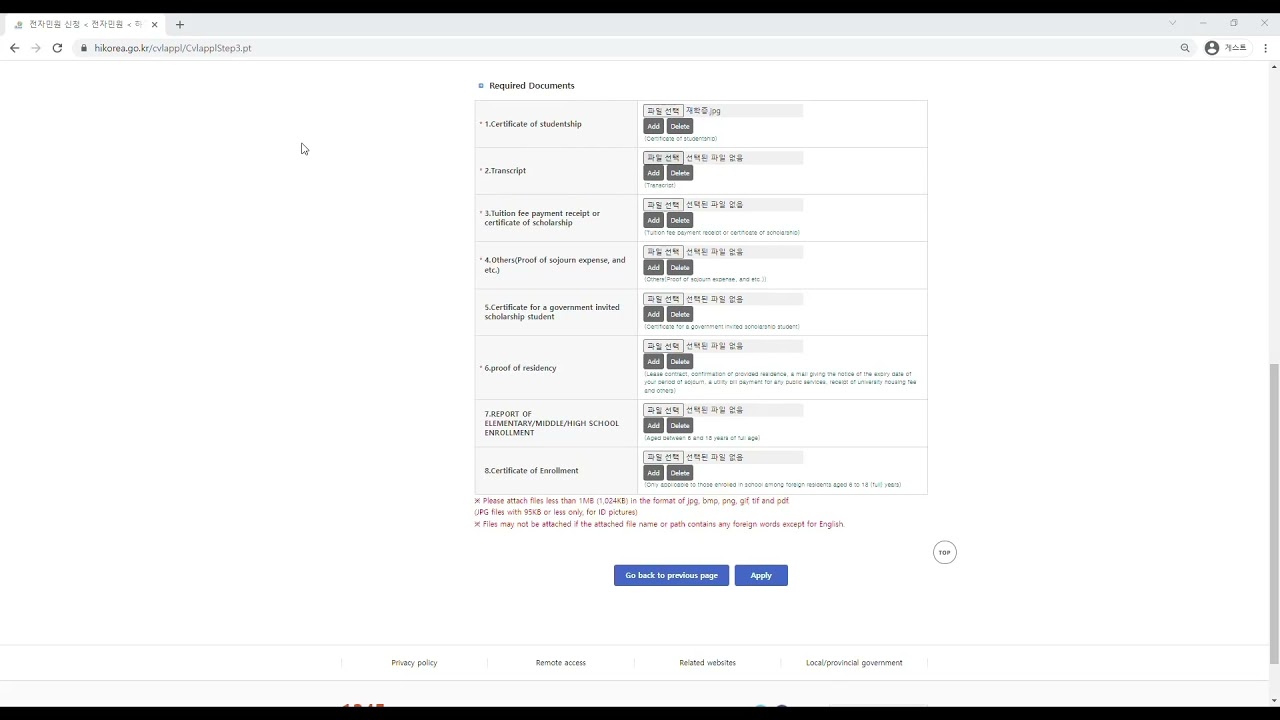The image size is (1280, 720).
Task: Click the hikorea.go.kr address bar
Action: pyautogui.click(x=630, y=48)
